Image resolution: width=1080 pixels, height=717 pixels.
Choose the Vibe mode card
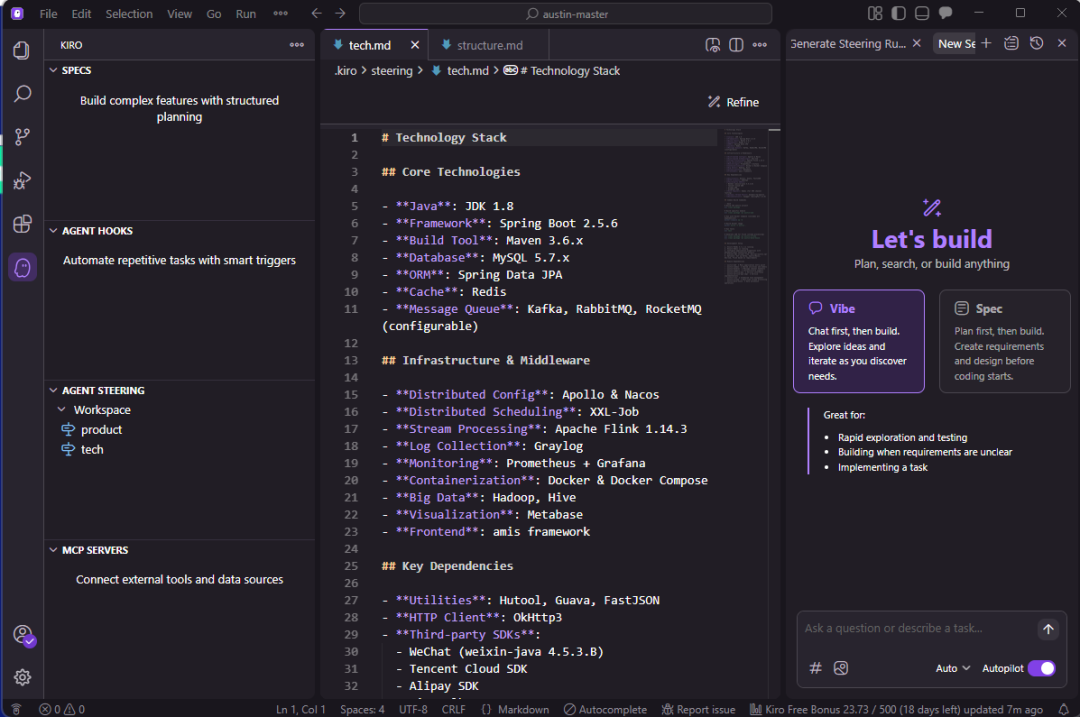click(x=859, y=341)
